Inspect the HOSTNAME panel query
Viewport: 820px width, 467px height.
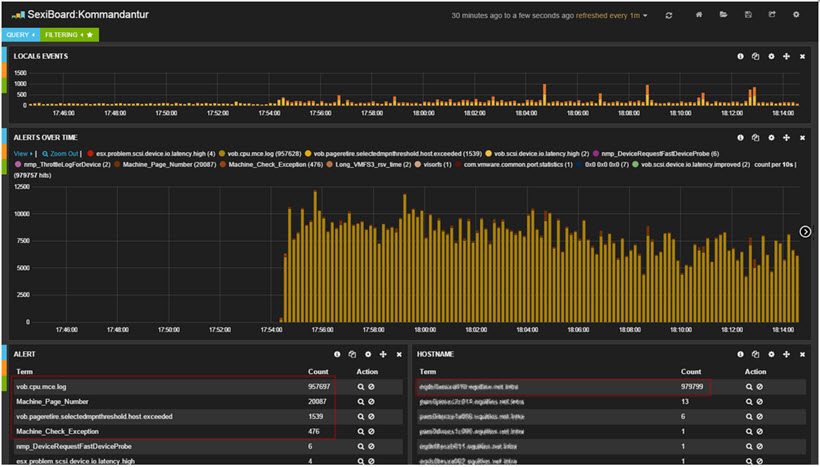tap(756, 355)
